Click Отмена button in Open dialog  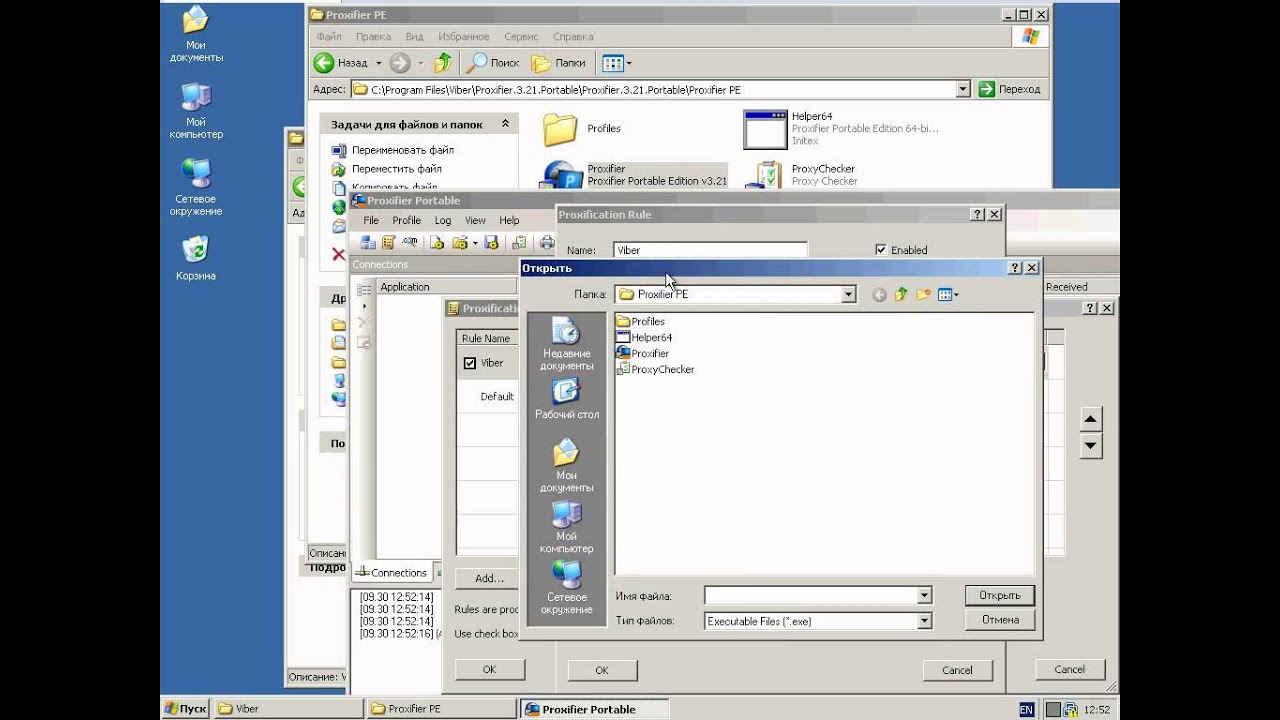click(x=1000, y=619)
